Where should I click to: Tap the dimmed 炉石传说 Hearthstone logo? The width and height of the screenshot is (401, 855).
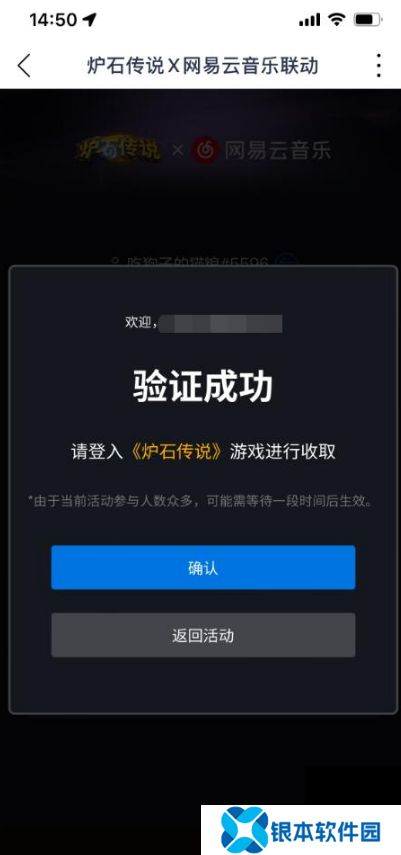[x=118, y=148]
